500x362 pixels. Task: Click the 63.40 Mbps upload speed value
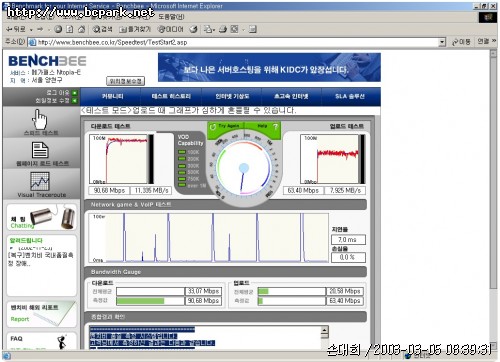coord(303,190)
